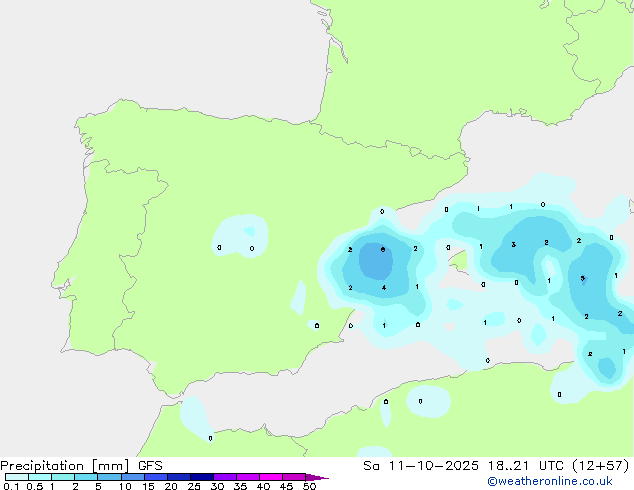Click the '40' legend scale label
The width and height of the screenshot is (634, 490).
(x=264, y=486)
